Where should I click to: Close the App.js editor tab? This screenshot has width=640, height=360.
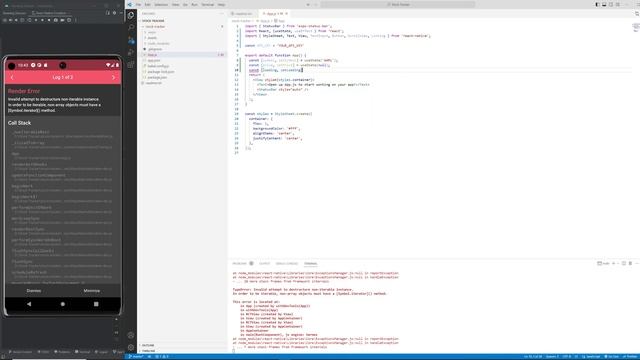point(287,13)
